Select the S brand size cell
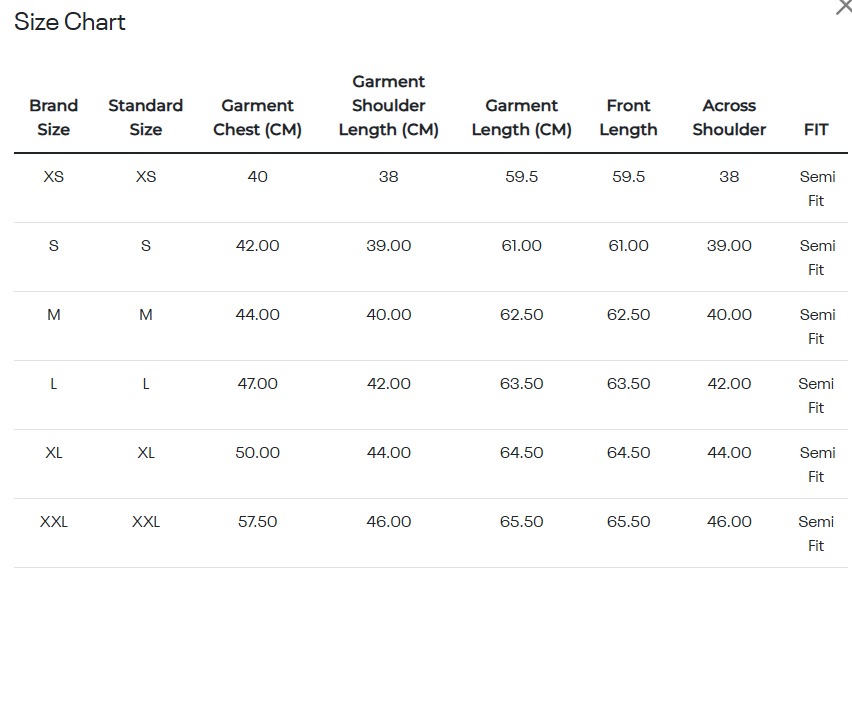 click(x=54, y=246)
